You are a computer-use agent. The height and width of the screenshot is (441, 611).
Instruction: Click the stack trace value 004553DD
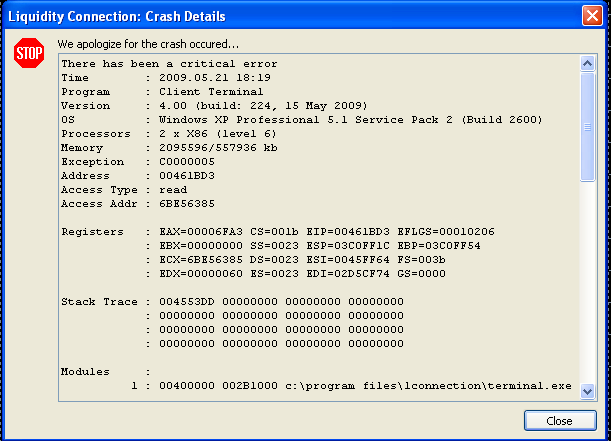pyautogui.click(x=187, y=302)
